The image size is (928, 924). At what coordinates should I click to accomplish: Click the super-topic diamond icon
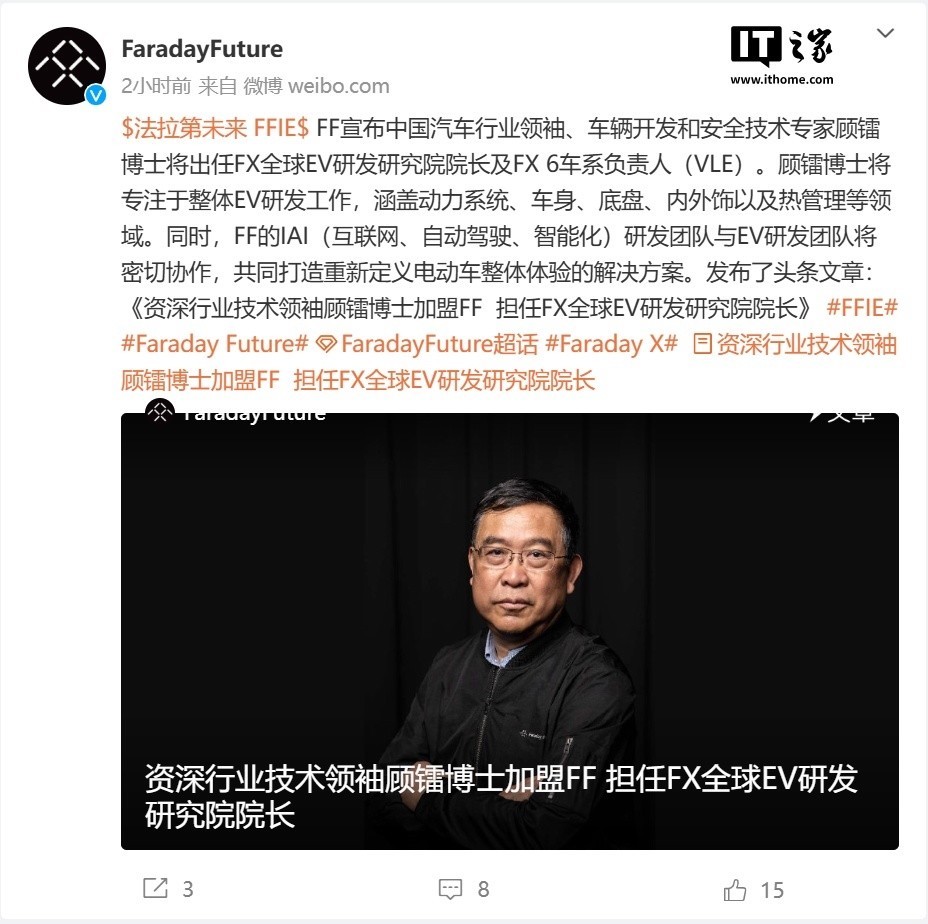point(326,344)
